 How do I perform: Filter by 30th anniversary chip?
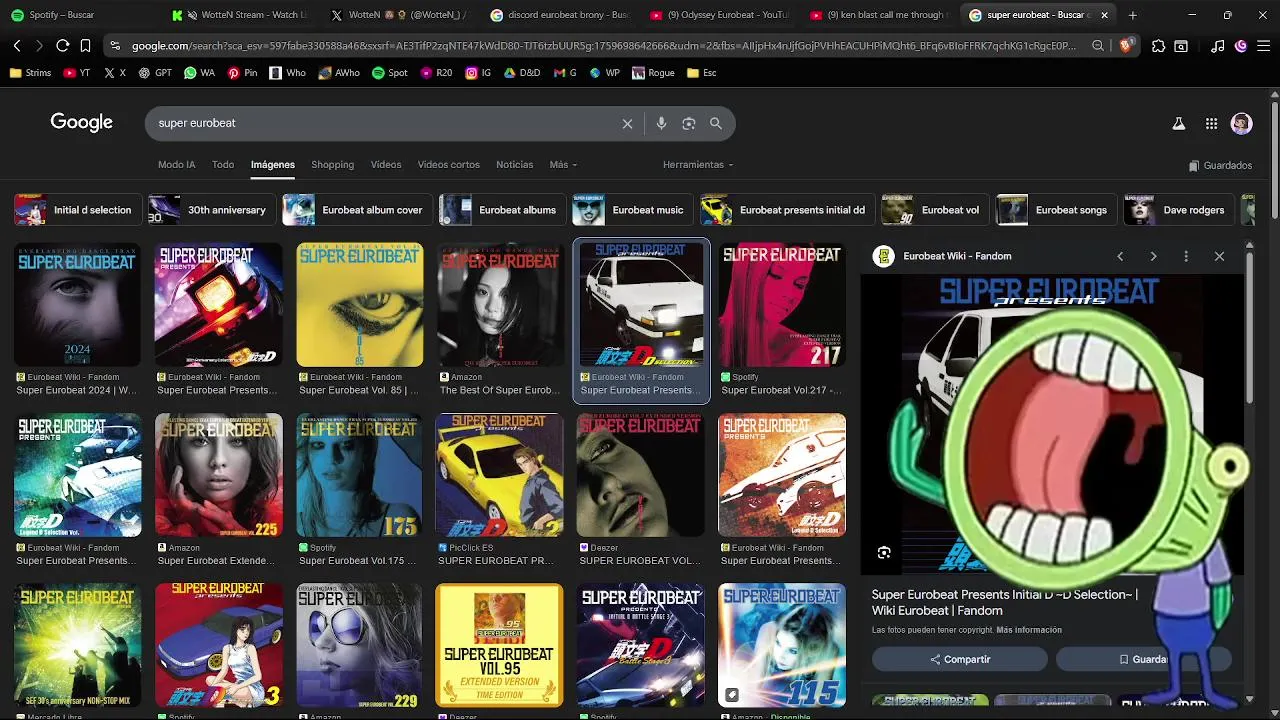210,210
